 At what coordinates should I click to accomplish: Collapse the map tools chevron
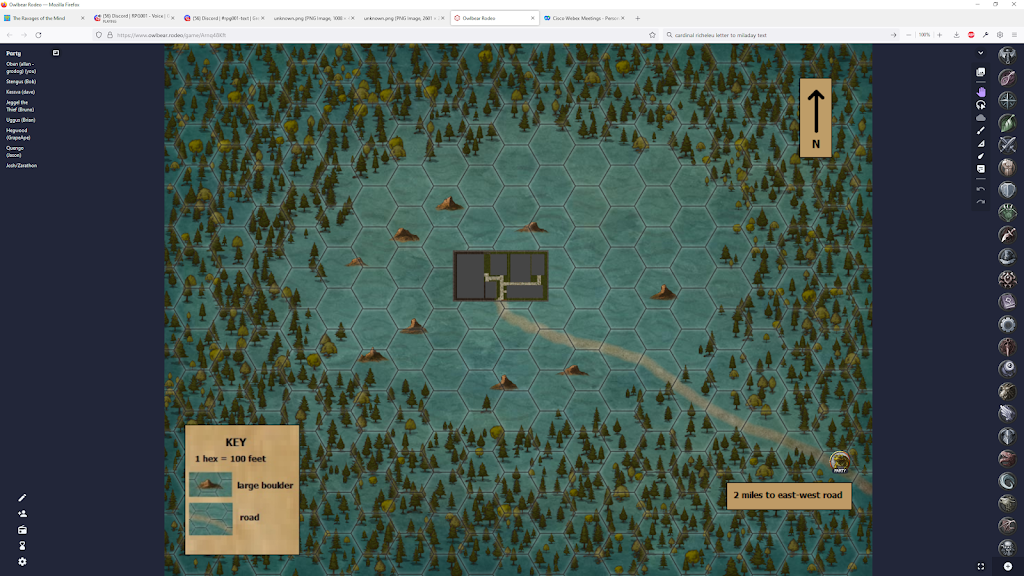981,53
